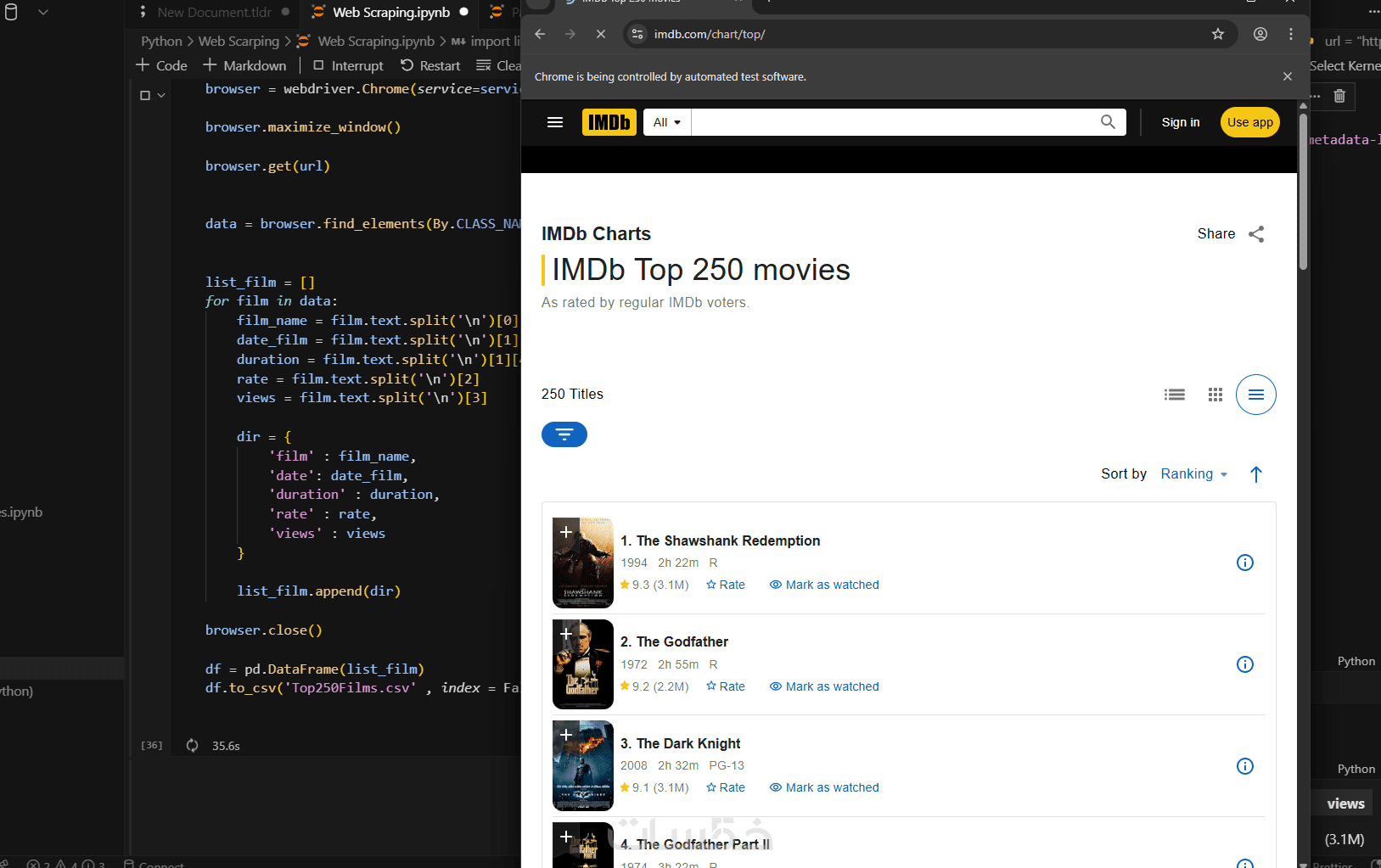The image size is (1381, 868).
Task: Click the Share label on the chart
Action: coord(1216,234)
